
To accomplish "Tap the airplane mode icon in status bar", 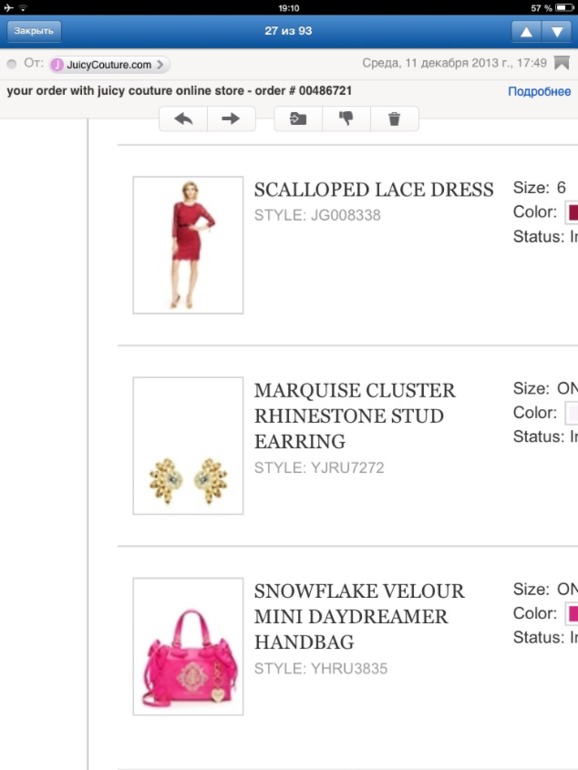I will (8, 8).
